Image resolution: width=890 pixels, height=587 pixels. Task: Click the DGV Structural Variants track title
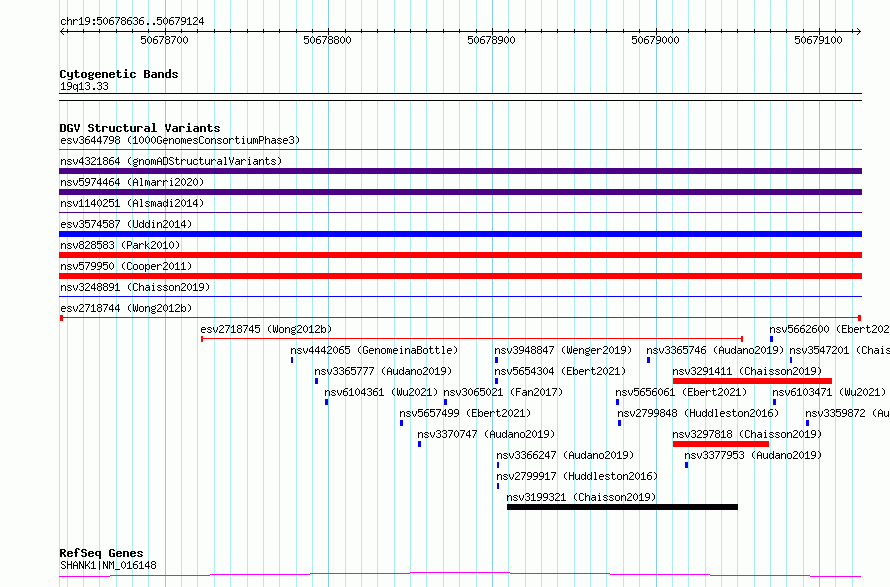[x=140, y=128]
